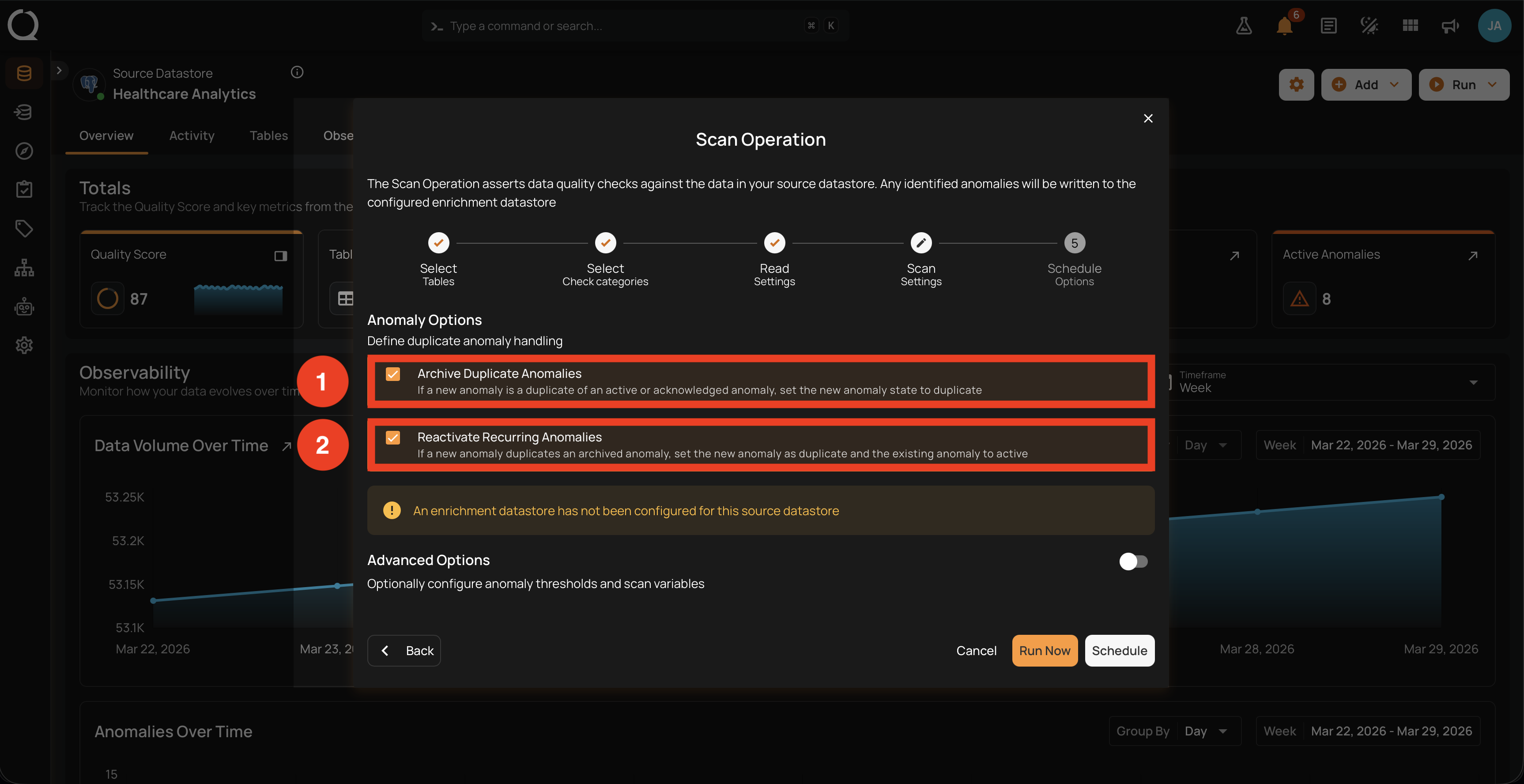Open the Checks clipboard sidebar icon
The width and height of the screenshot is (1524, 784).
click(x=24, y=189)
